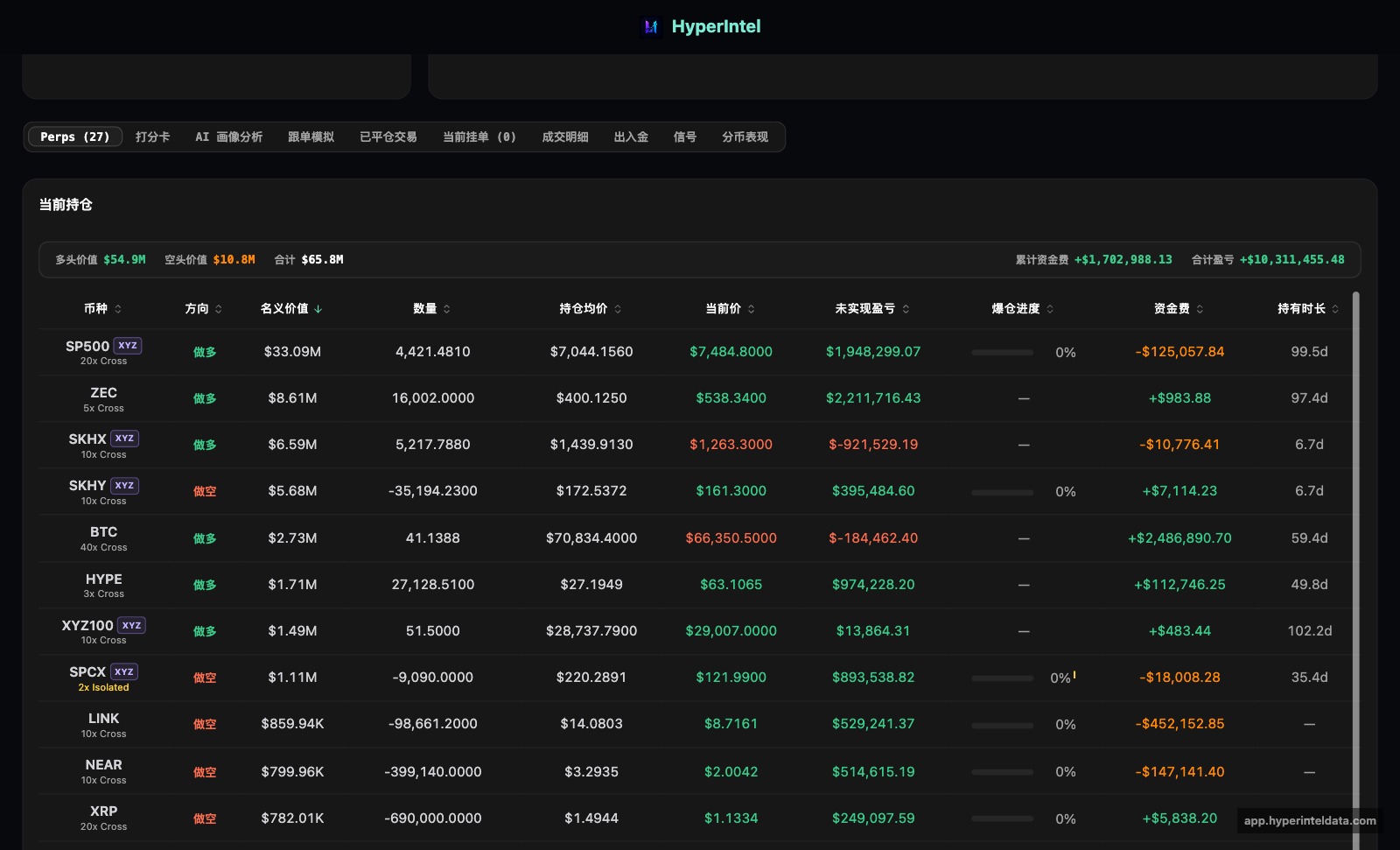Sort by 方向 column arrows
Image resolution: width=1400 pixels, height=850 pixels.
pyautogui.click(x=219, y=309)
